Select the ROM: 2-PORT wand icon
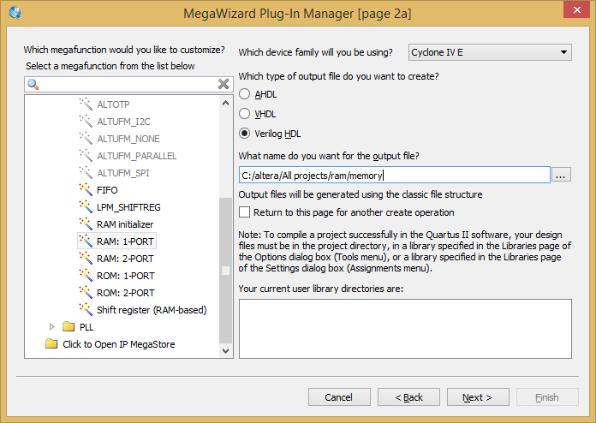 pyautogui.click(x=86, y=292)
